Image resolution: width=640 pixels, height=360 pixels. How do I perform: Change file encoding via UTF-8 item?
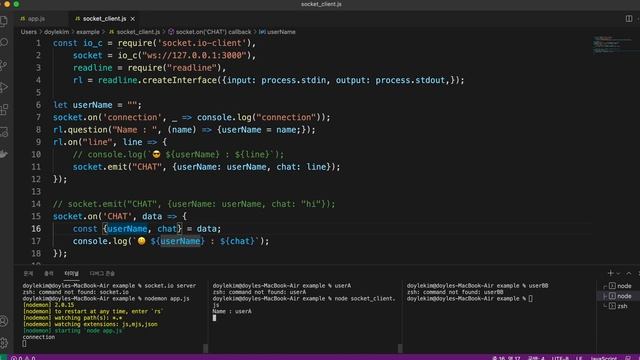click(560, 358)
